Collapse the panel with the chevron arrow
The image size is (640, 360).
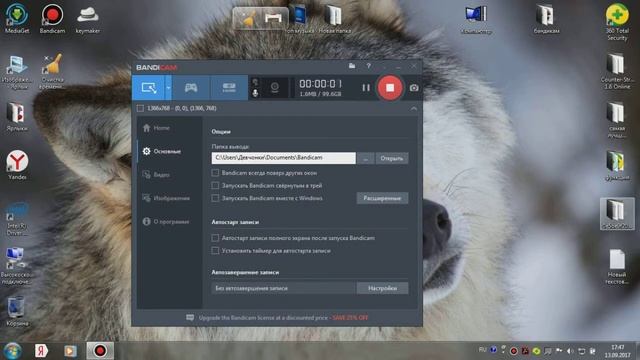[x=414, y=109]
